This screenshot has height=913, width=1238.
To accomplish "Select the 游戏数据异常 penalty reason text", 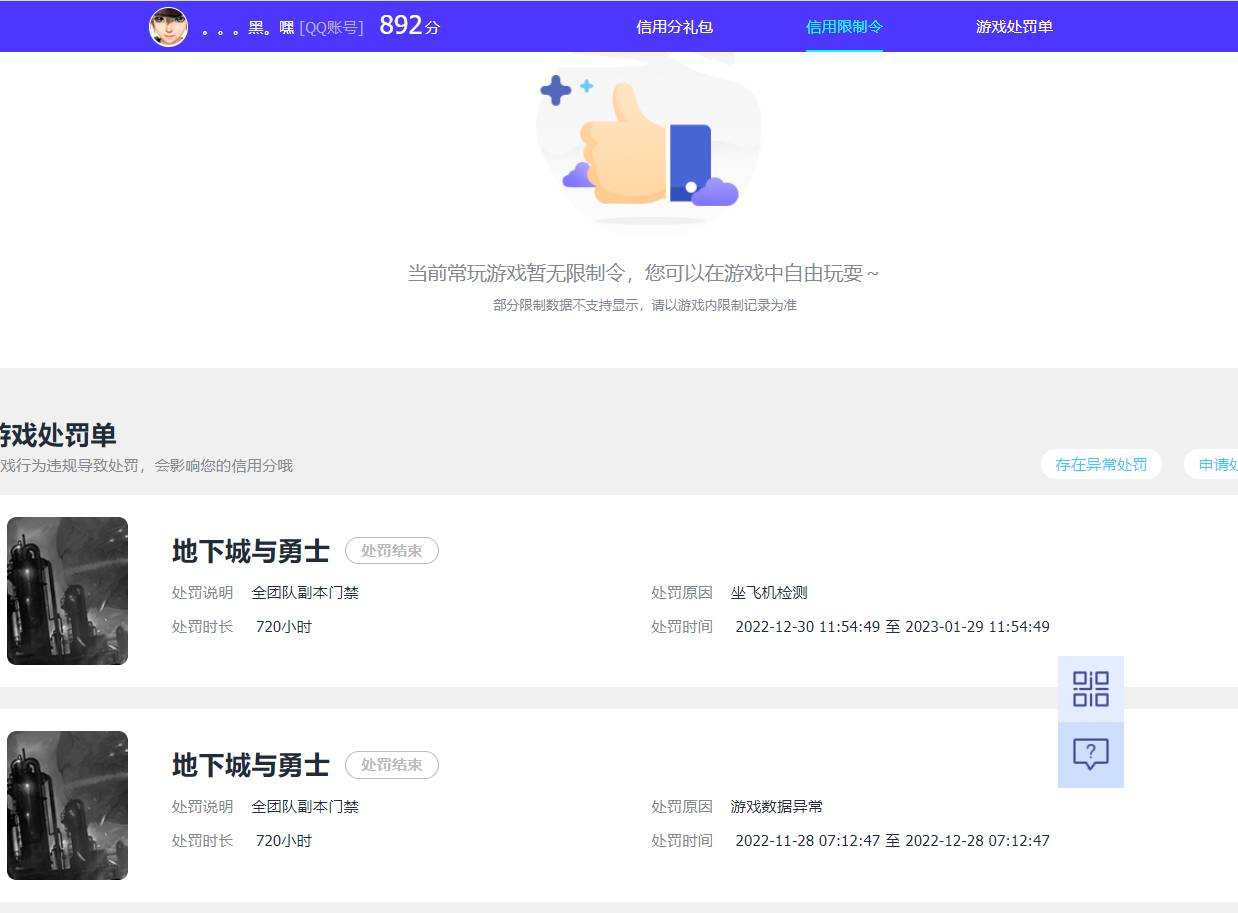I will [x=777, y=807].
